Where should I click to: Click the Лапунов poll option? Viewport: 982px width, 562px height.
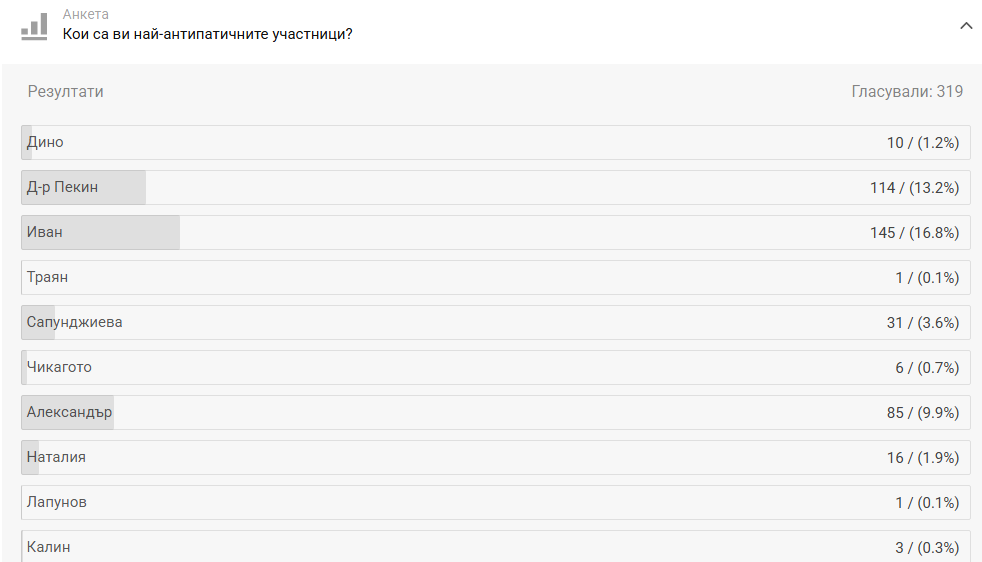(x=495, y=503)
